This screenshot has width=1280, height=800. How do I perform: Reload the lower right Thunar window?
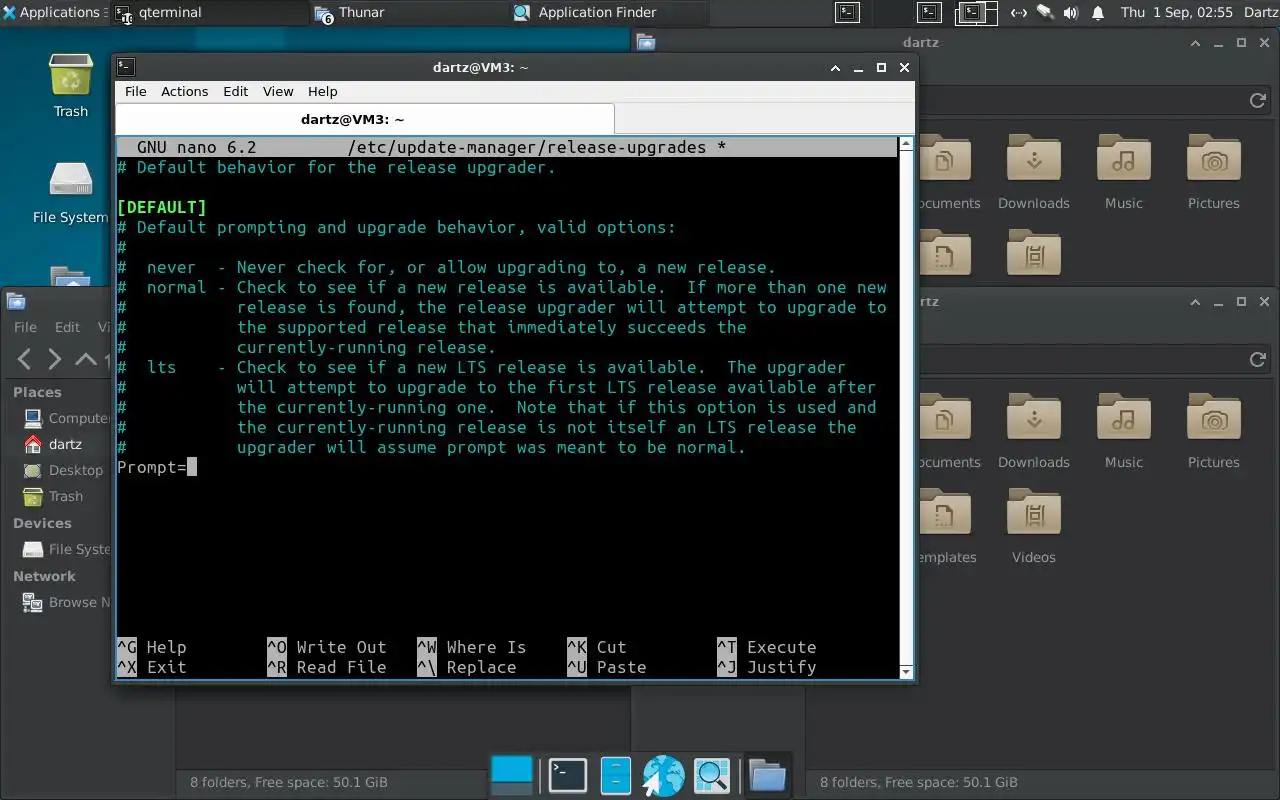1258,359
